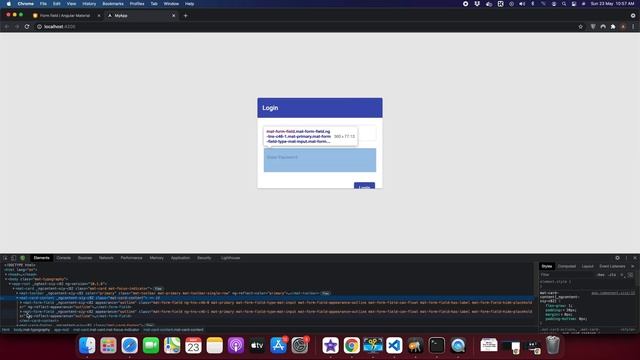Open the View menu
The height and width of the screenshot is (360, 640).
(x=71, y=4)
